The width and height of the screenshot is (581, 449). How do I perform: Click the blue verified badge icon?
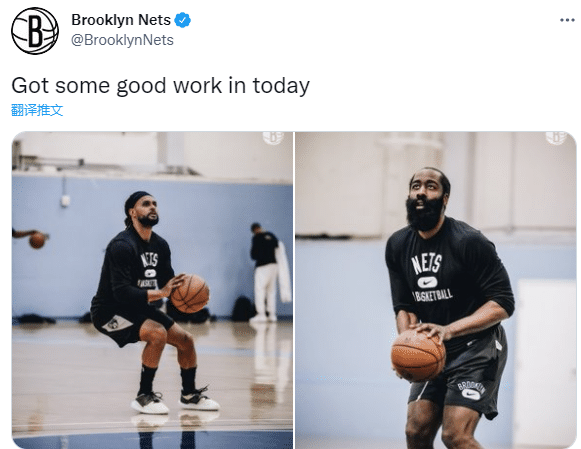183,20
